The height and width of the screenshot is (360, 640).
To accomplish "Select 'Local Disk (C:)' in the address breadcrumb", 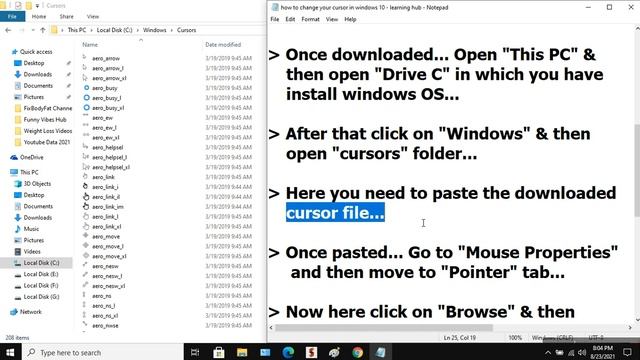I will coord(114,30).
